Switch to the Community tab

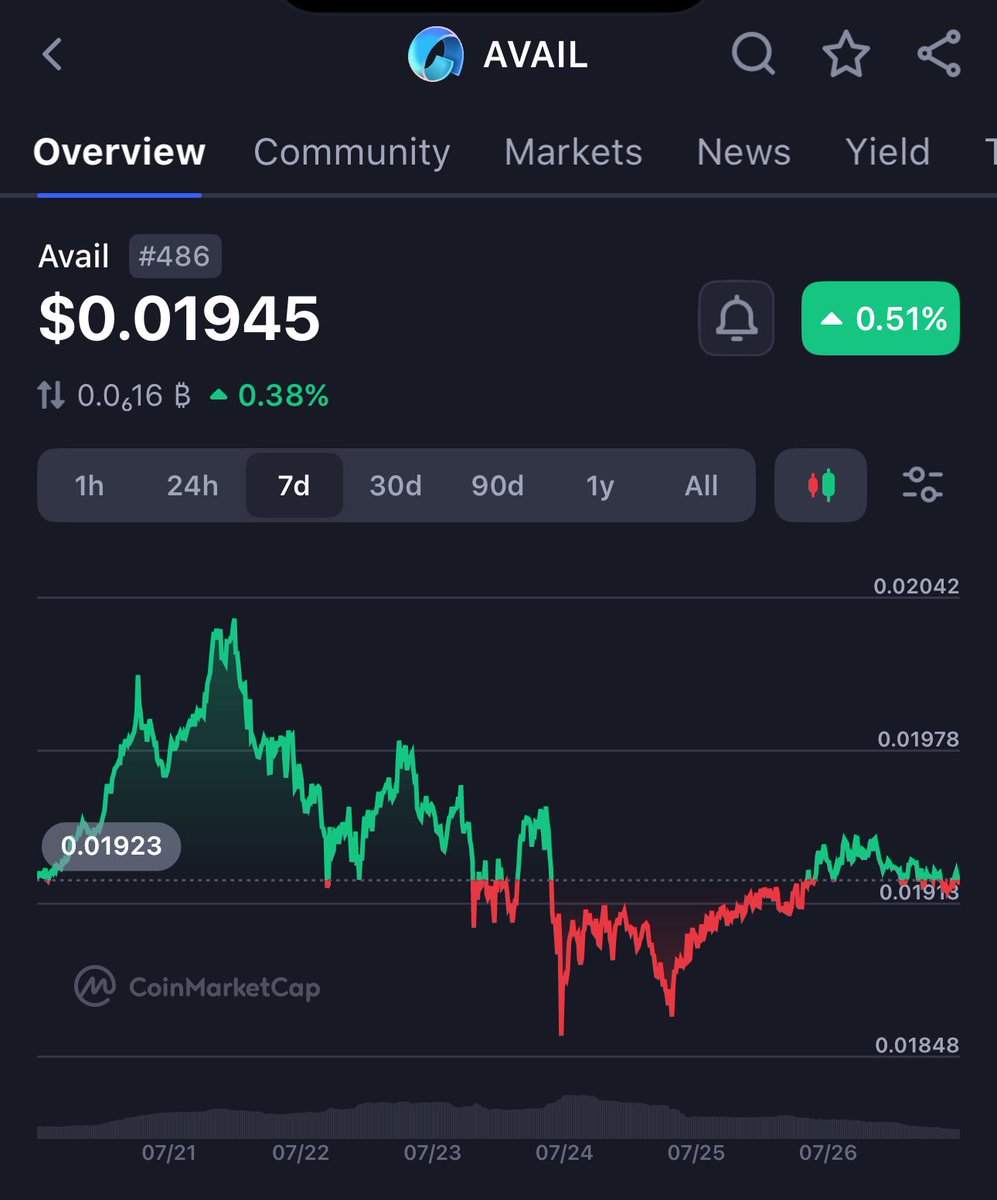tap(352, 152)
